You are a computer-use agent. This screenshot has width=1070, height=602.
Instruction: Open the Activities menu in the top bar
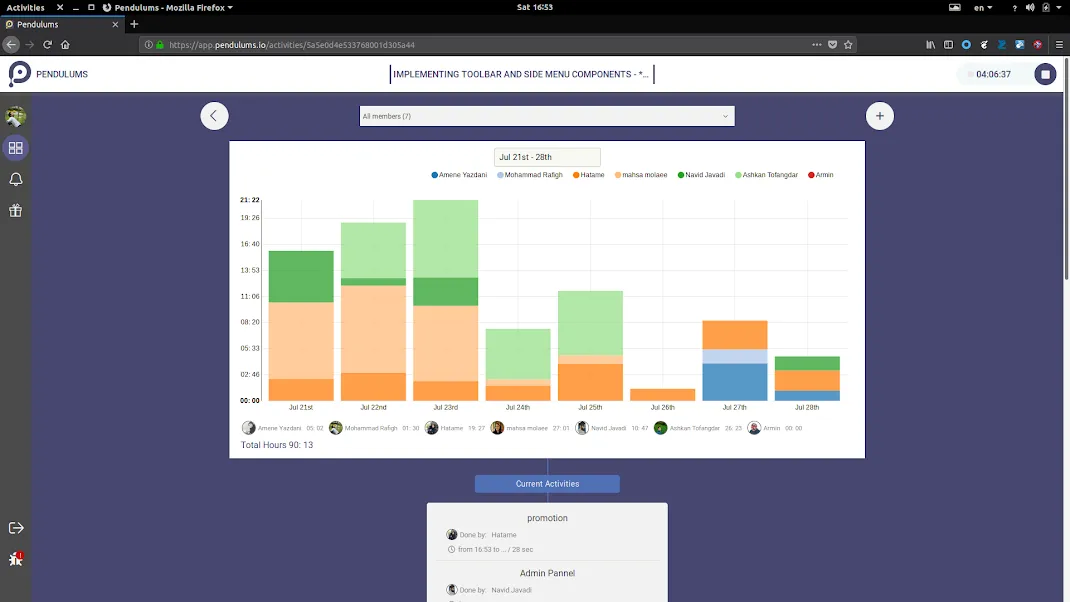click(x=24, y=7)
